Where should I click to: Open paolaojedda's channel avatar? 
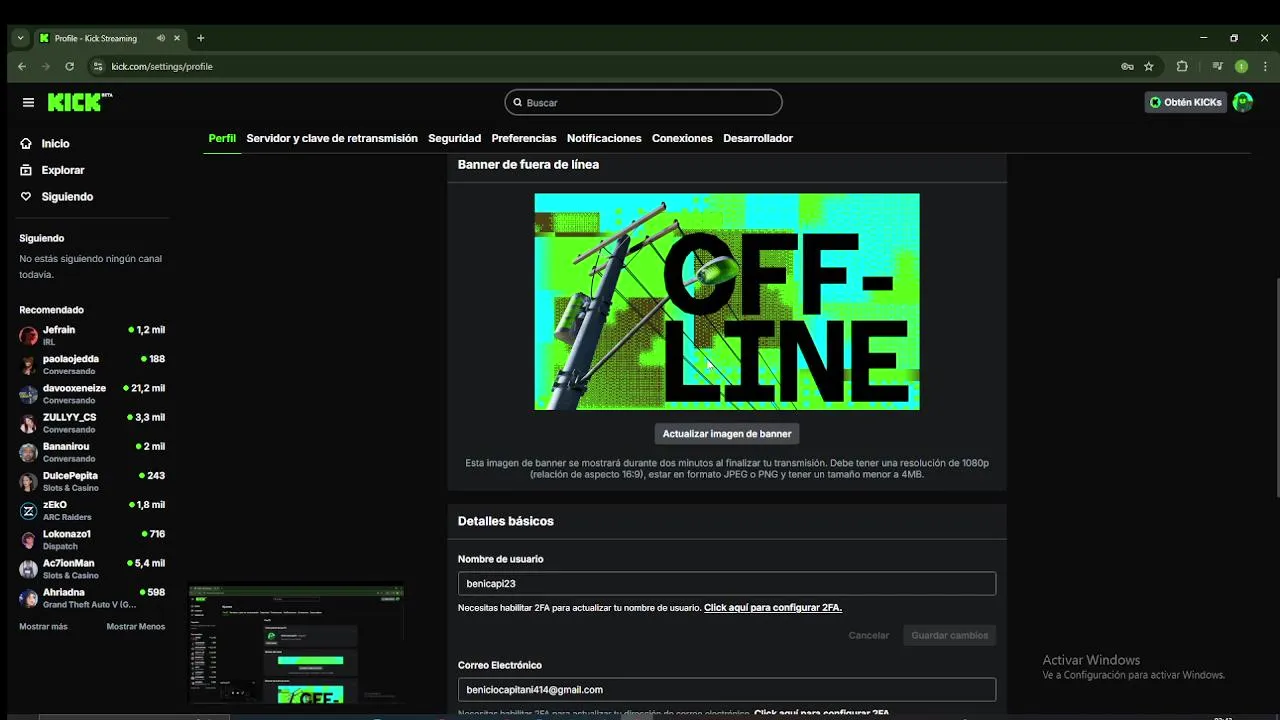[28, 365]
